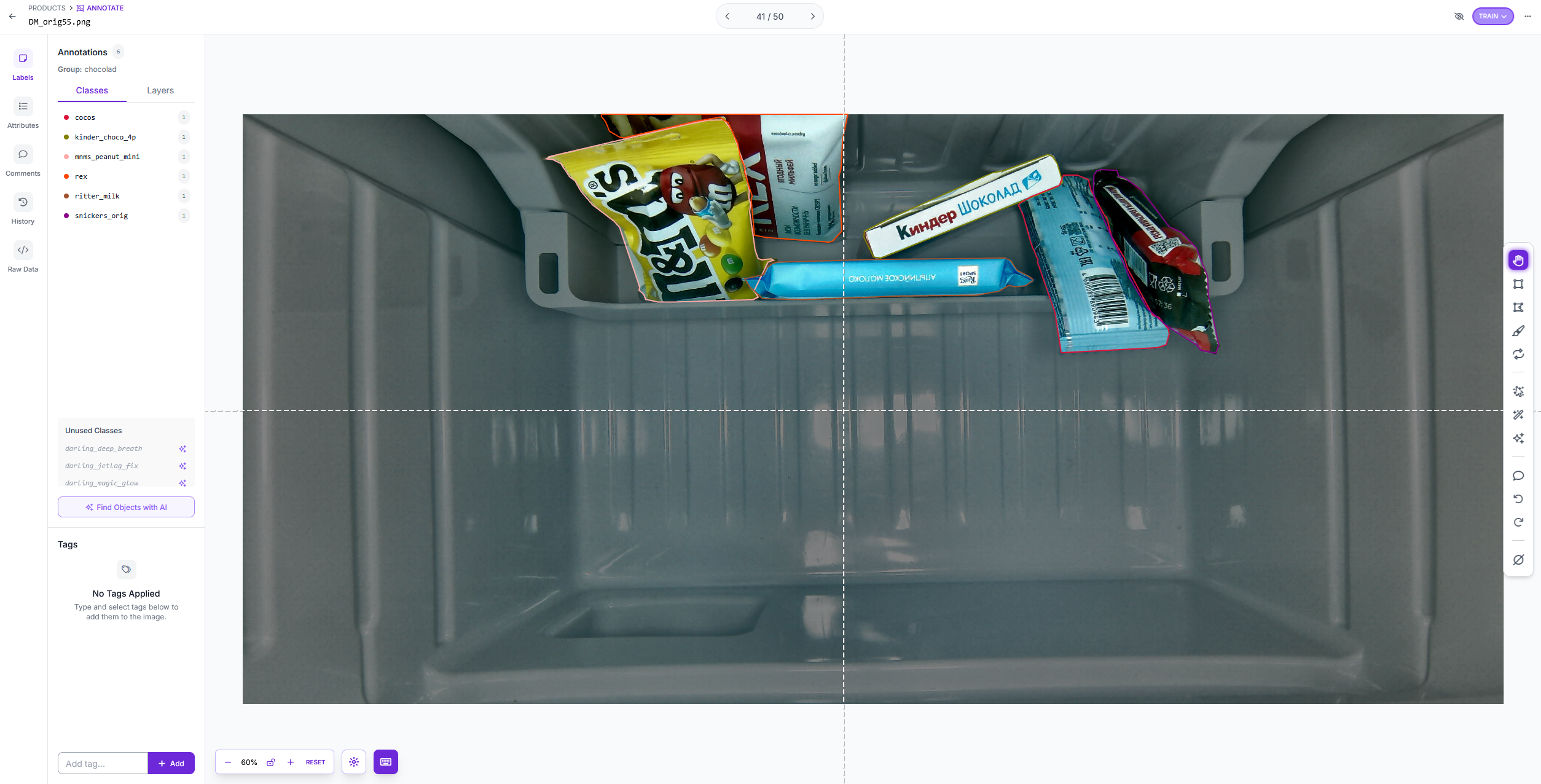This screenshot has width=1541, height=784.
Task: Open the Labels sidebar panel
Action: pos(23,65)
